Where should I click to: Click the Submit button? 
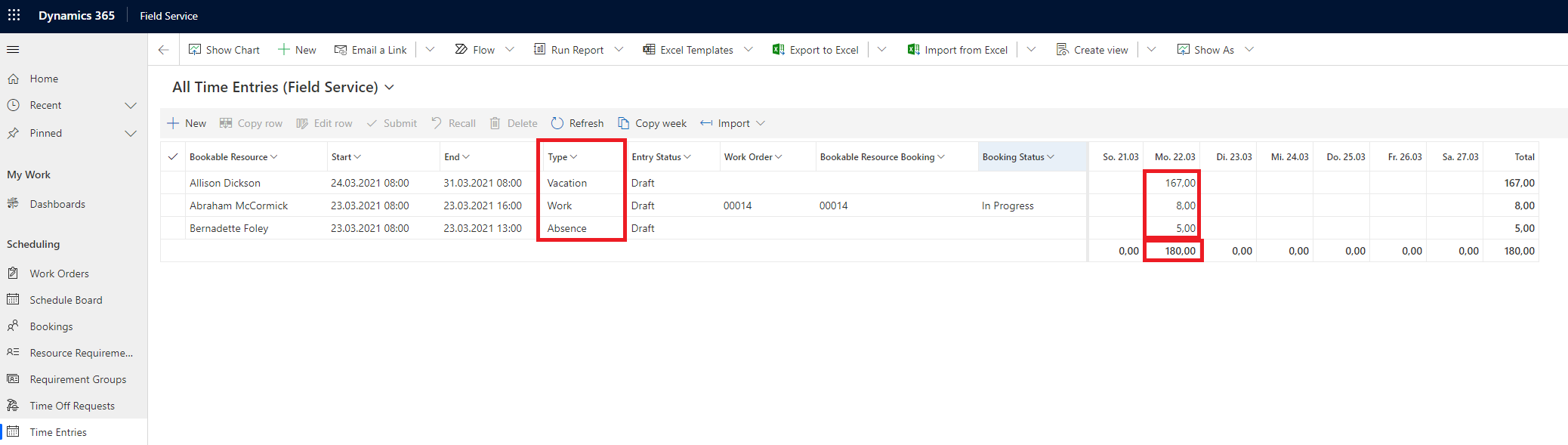click(391, 123)
